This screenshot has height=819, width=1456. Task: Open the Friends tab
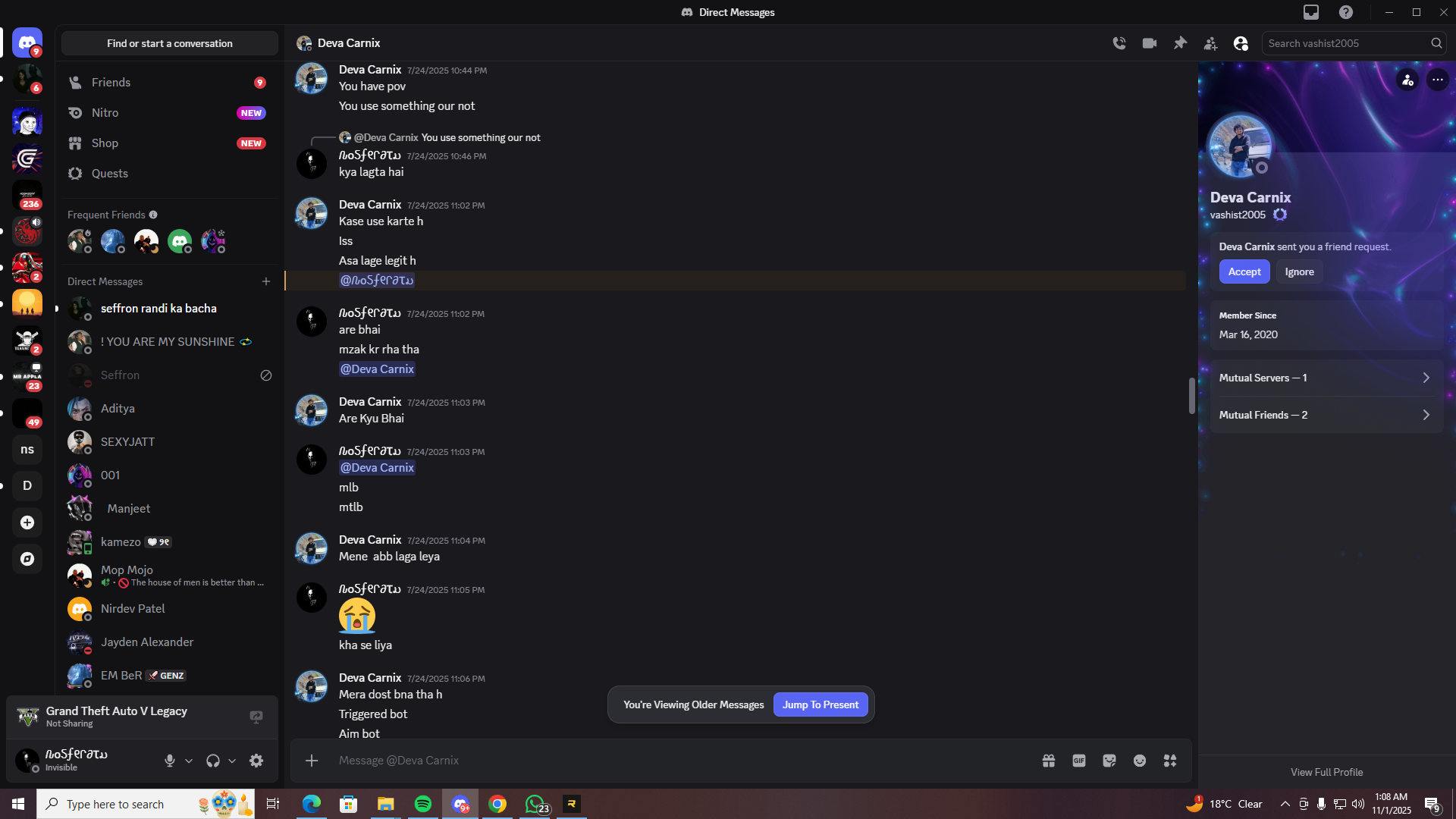click(111, 82)
